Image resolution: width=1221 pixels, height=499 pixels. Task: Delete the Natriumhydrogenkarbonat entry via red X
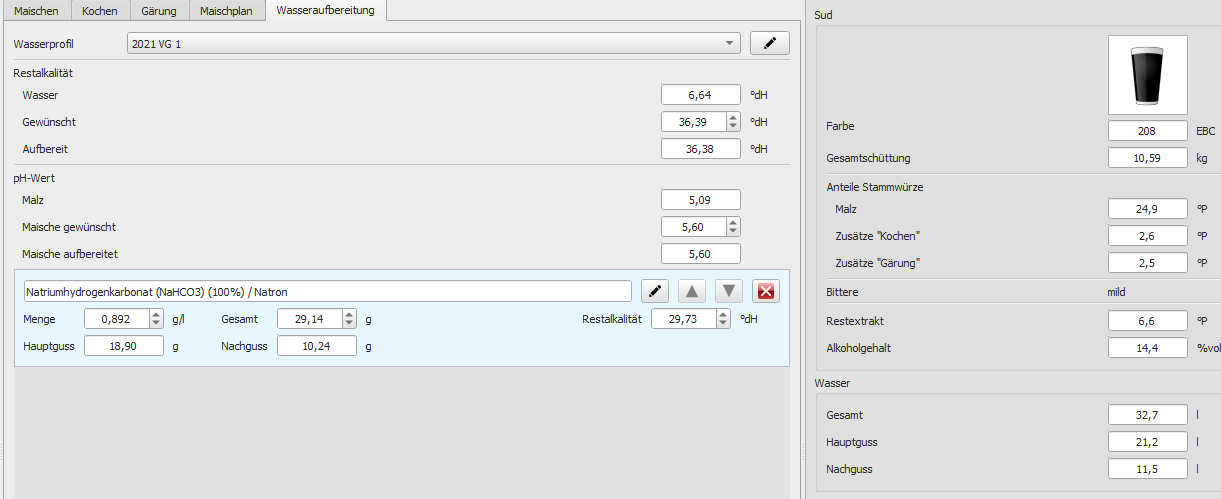[767, 291]
